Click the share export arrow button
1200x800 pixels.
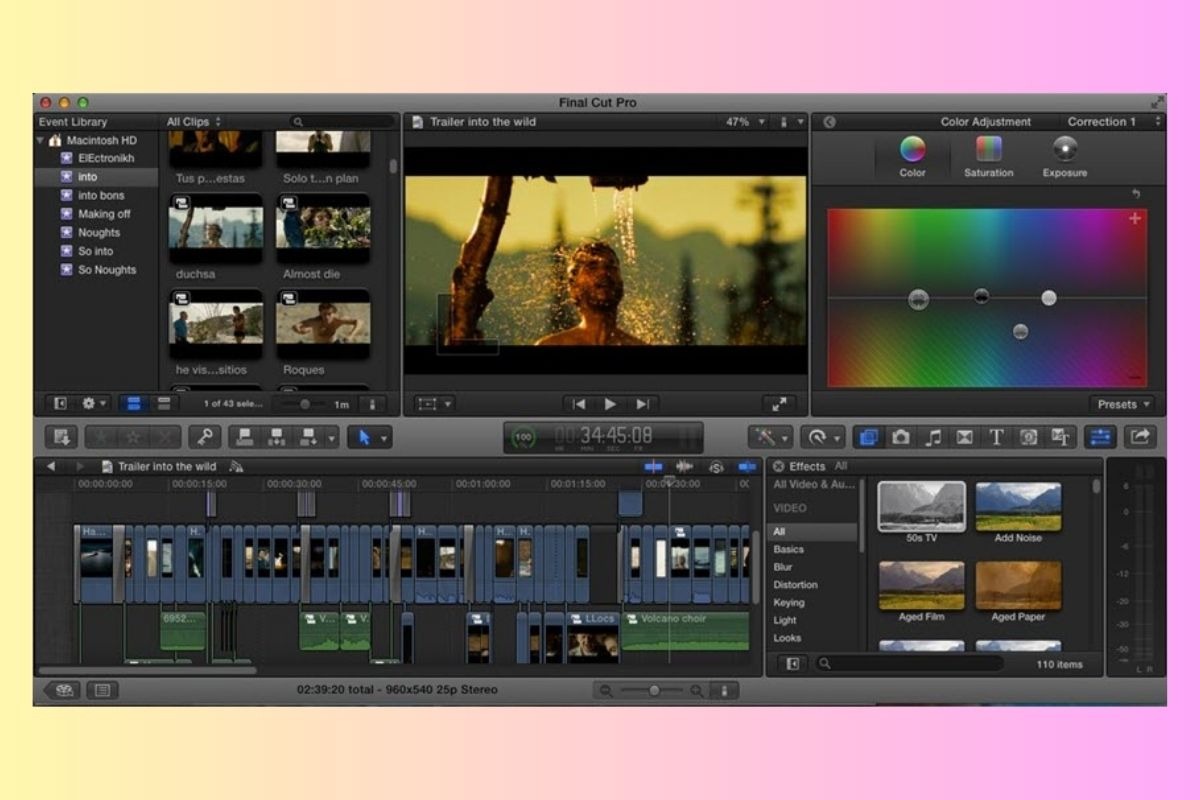pos(1140,437)
